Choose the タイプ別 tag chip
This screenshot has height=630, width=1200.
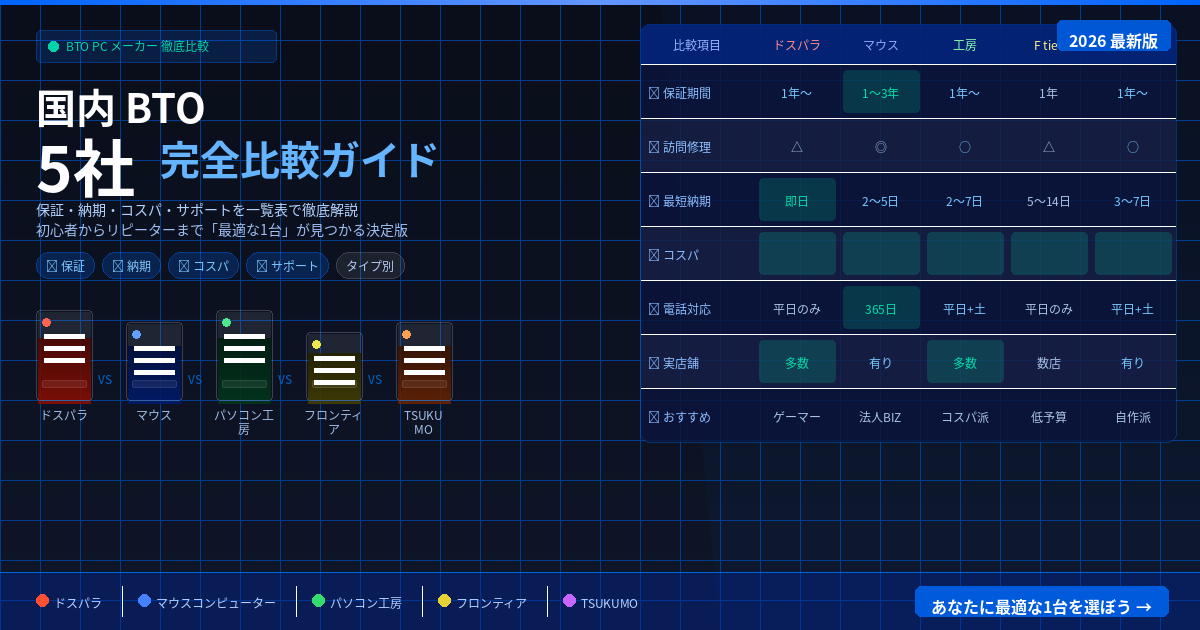tap(370, 266)
